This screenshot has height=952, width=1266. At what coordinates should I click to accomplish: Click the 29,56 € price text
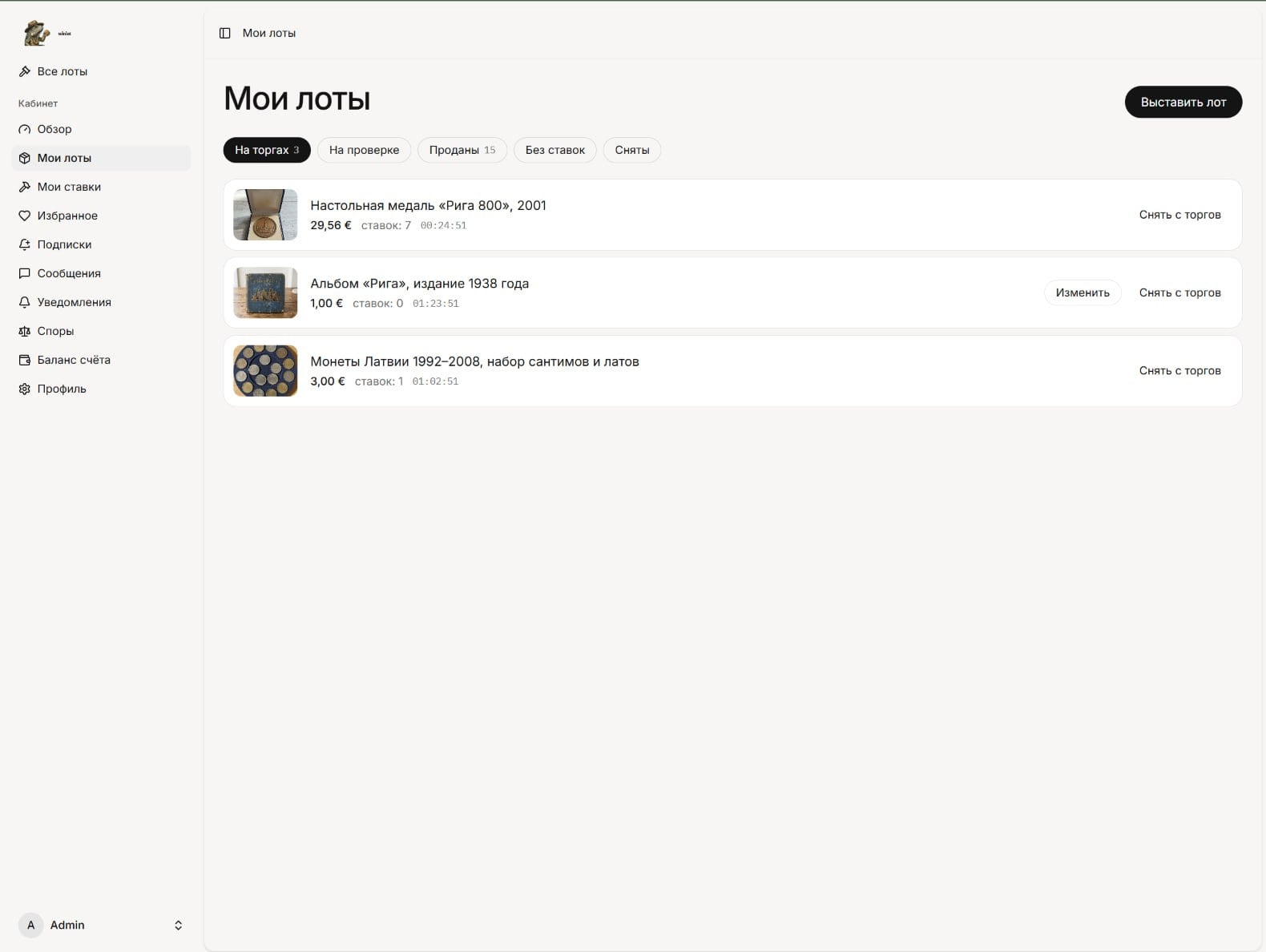point(331,225)
